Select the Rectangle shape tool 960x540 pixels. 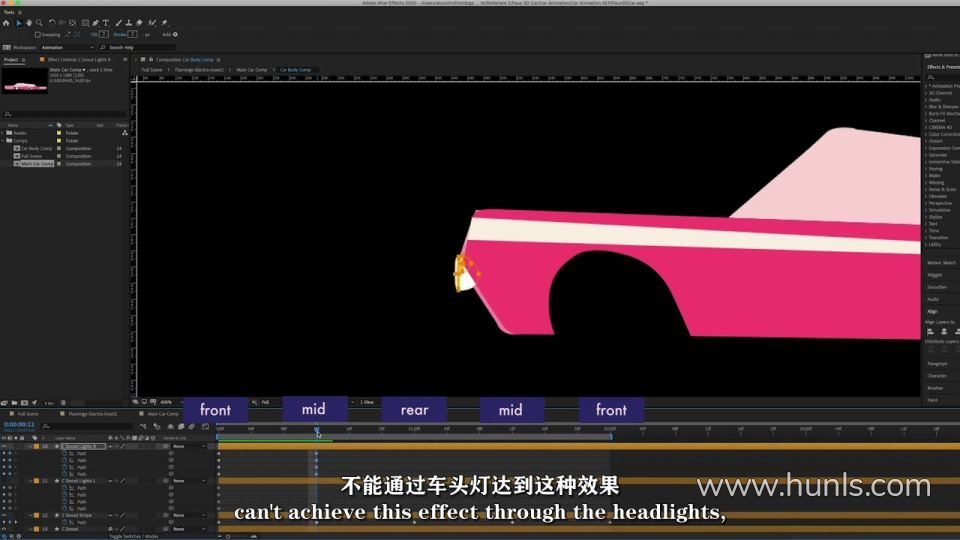tap(85, 23)
